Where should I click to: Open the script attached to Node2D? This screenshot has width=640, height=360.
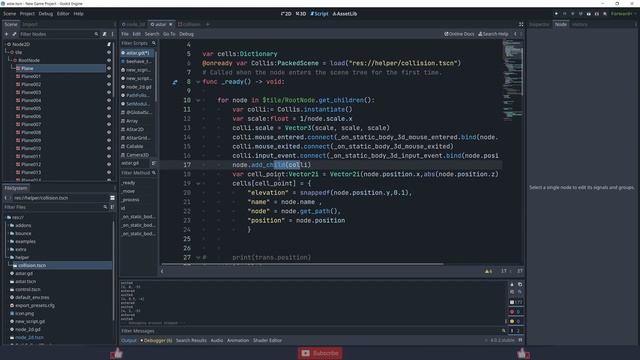(109, 44)
